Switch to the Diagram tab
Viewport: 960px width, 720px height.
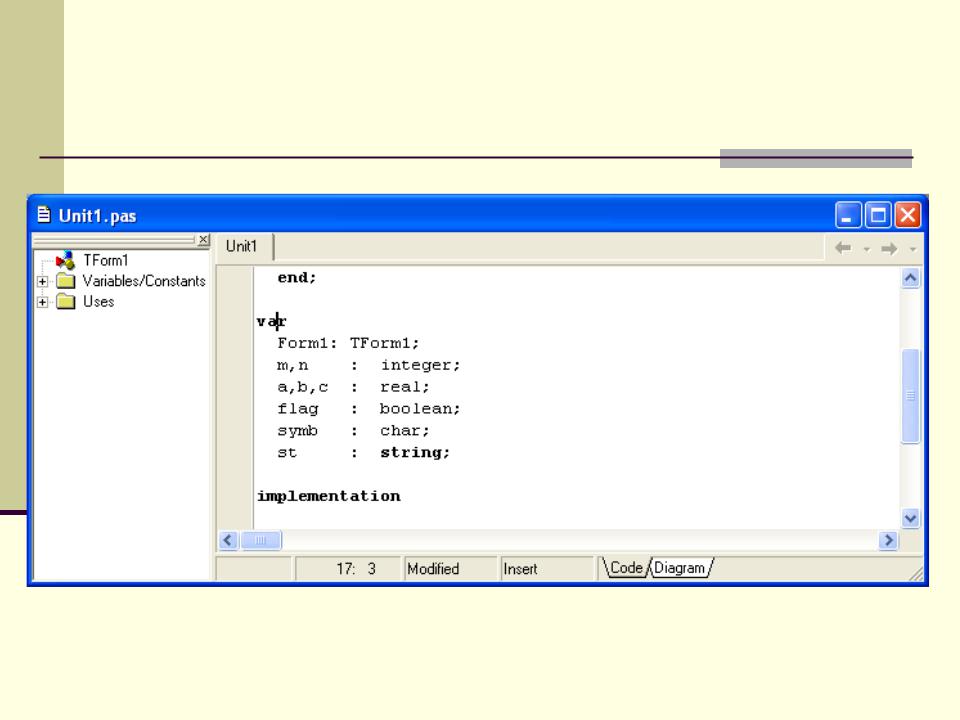click(680, 568)
